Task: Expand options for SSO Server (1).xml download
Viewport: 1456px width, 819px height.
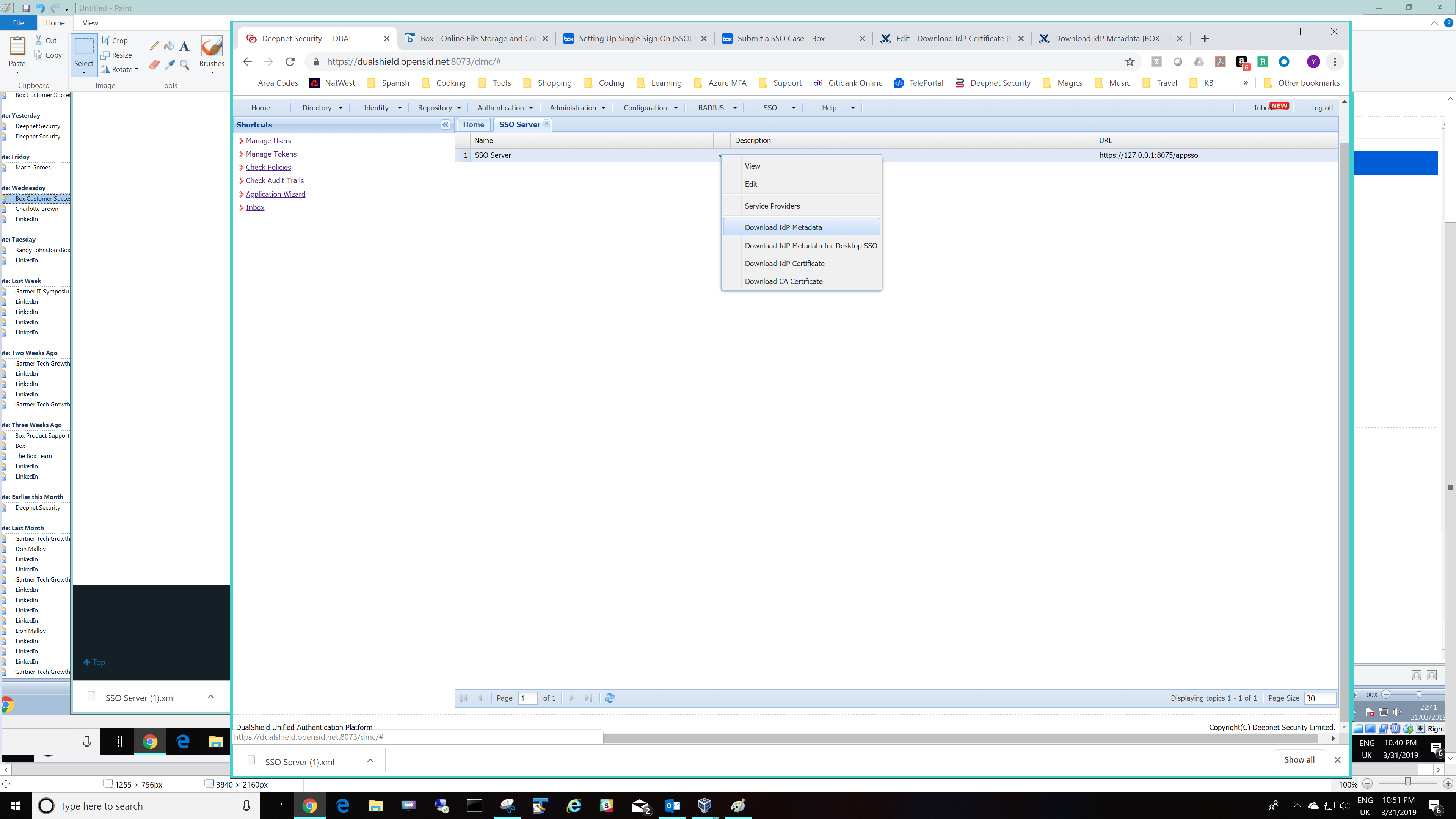Action: coord(370,761)
